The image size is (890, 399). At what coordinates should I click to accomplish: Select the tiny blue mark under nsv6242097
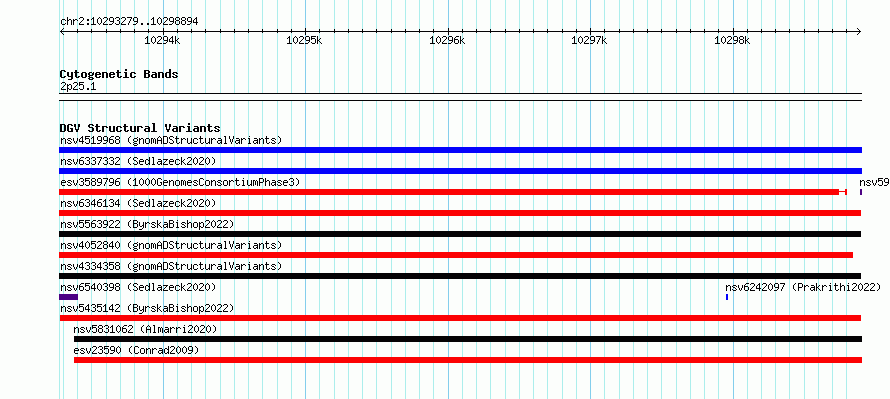(727, 297)
